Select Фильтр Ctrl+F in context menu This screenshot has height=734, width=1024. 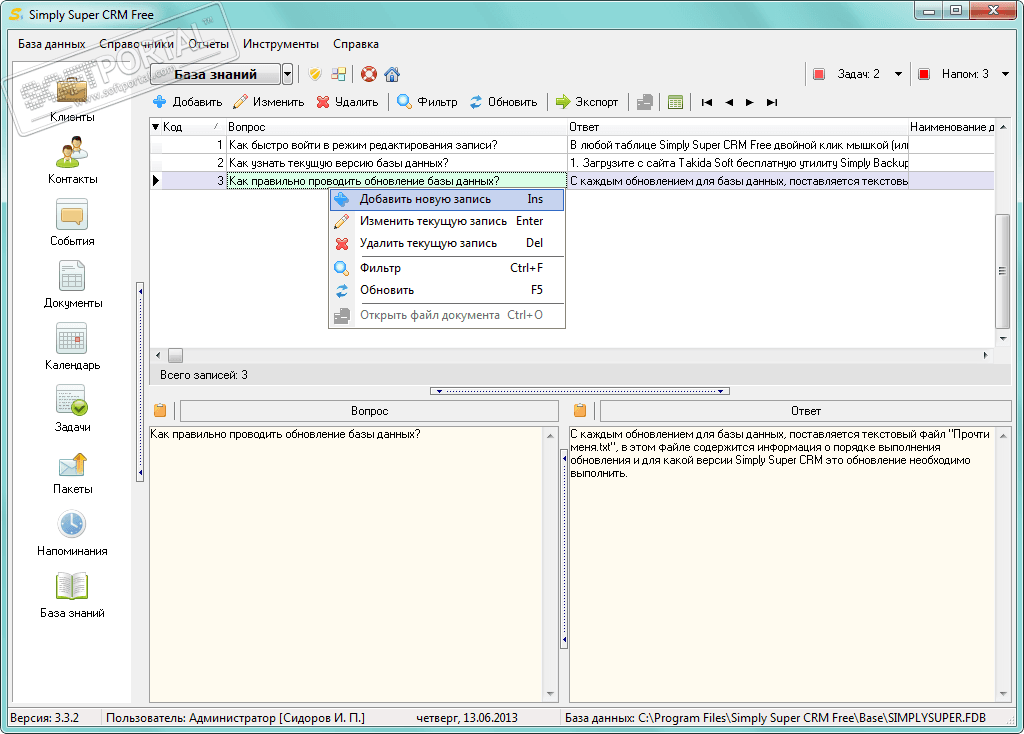(447, 268)
